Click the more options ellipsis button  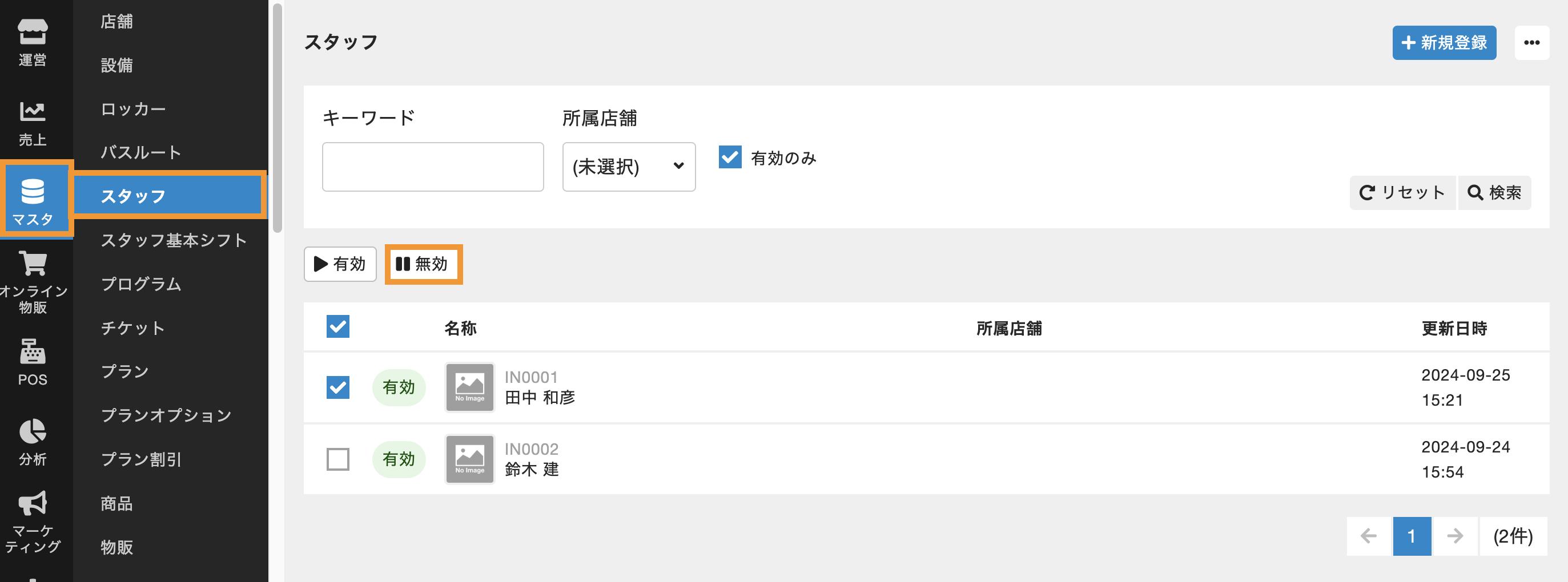point(1531,43)
